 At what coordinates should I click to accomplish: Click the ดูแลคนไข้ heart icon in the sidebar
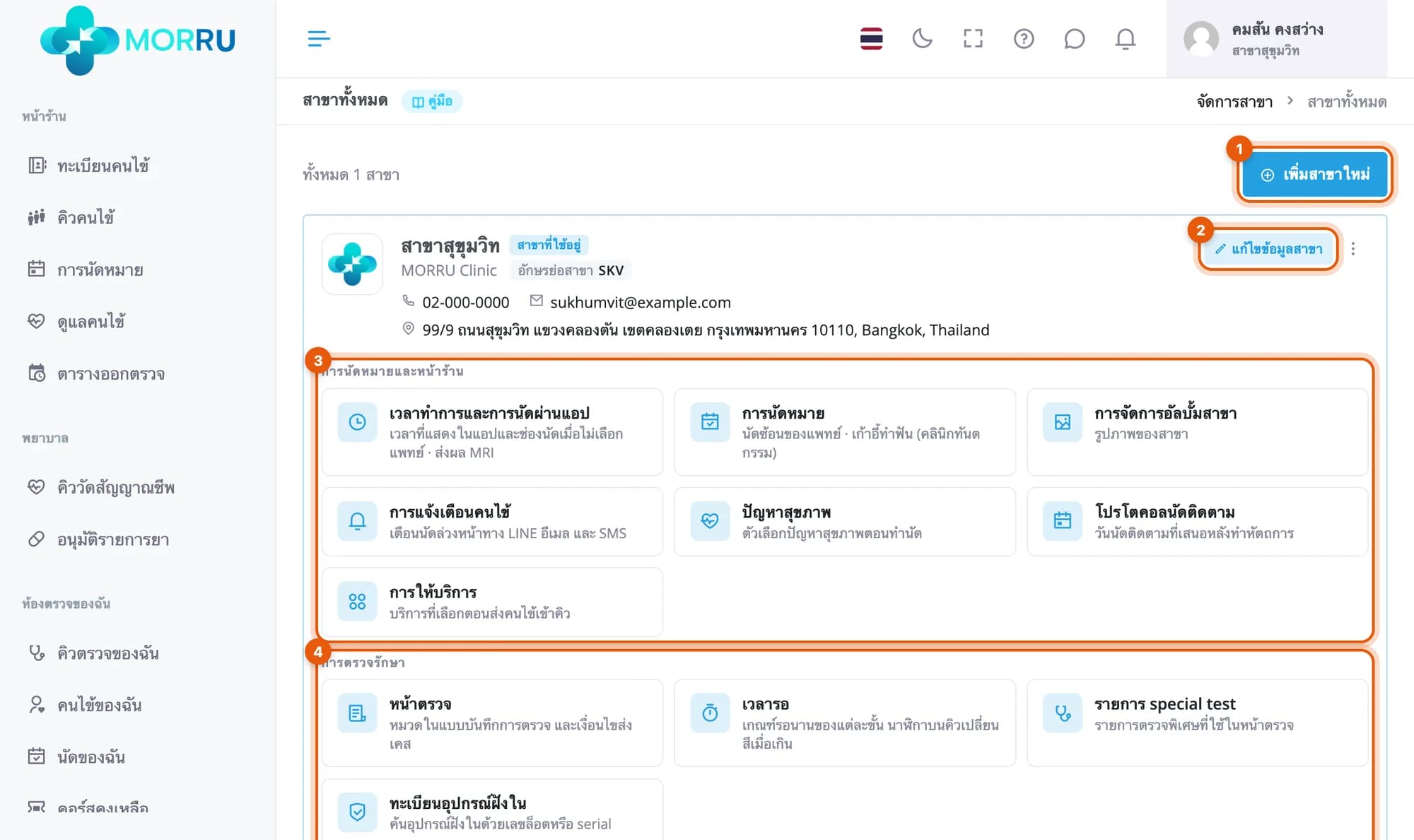36,321
